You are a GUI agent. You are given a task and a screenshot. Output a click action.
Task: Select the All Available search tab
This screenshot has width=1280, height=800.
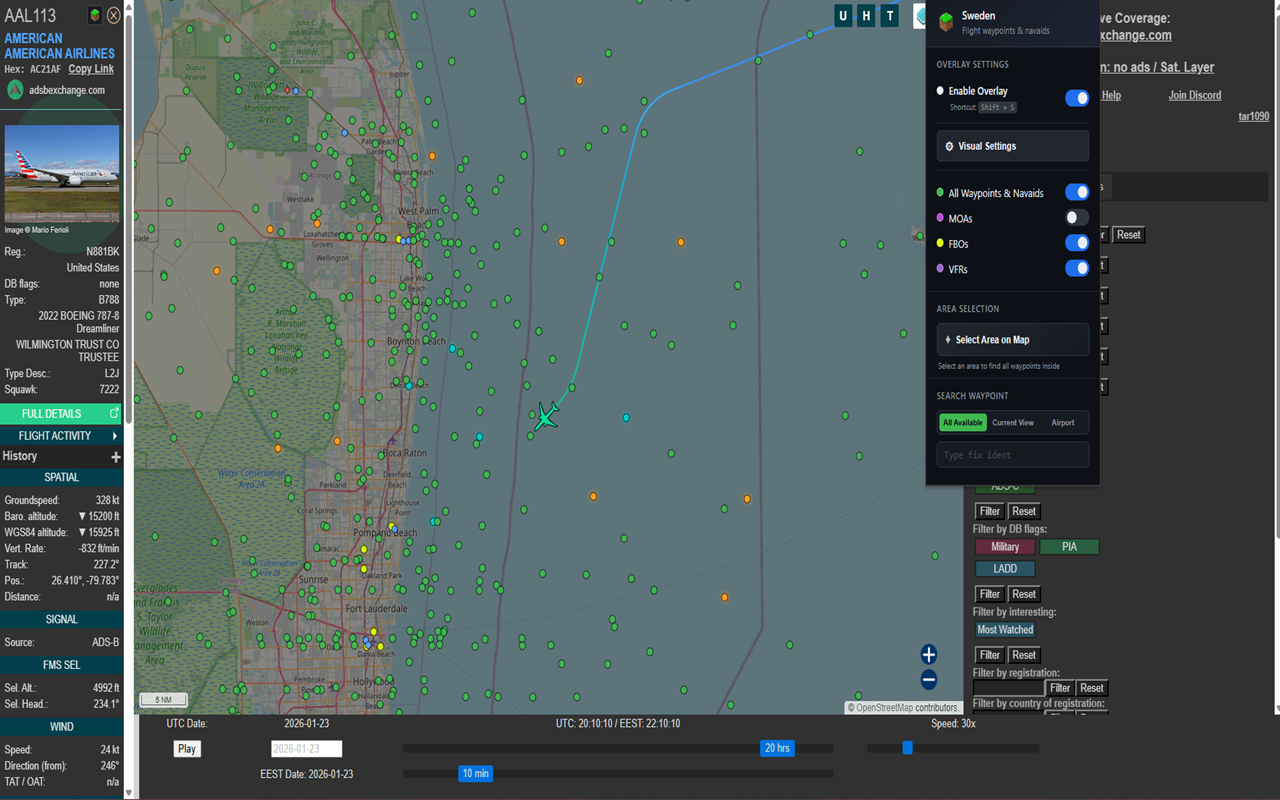pos(962,423)
